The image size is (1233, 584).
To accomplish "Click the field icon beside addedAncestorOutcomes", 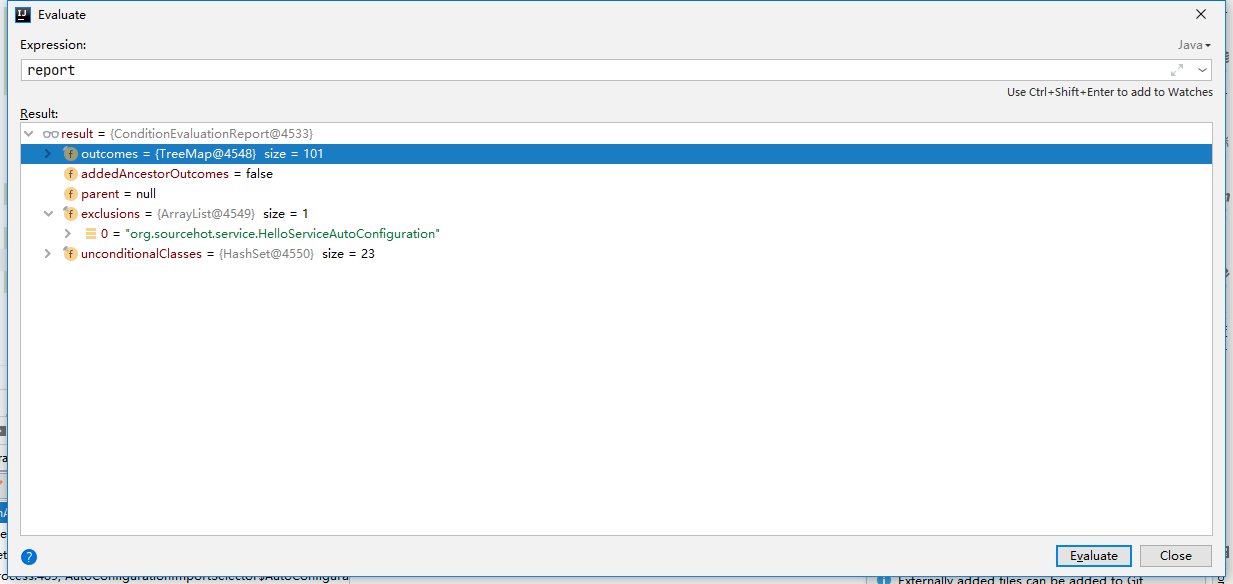I will [70, 174].
